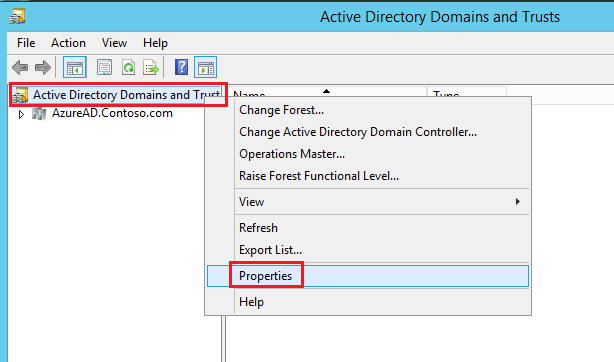The height and width of the screenshot is (362, 614).
Task: Open the View submenu arrow
Action: point(518,202)
